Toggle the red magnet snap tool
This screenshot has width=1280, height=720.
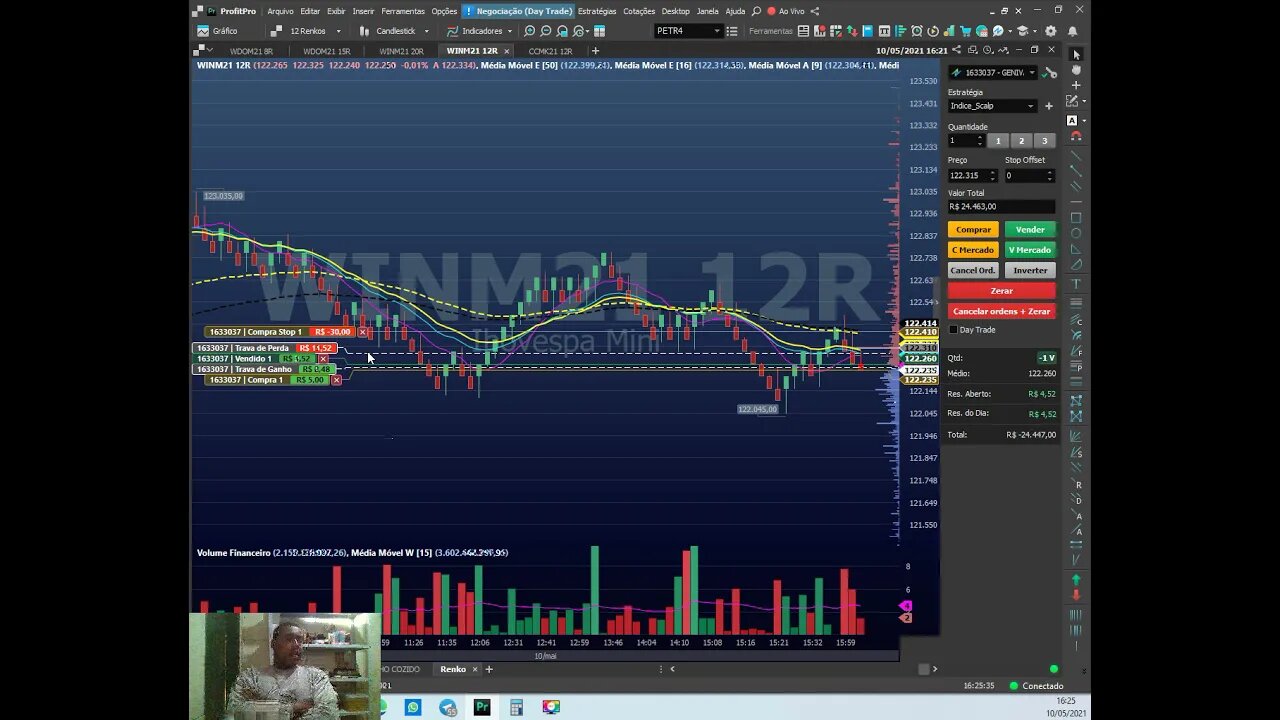(x=1076, y=136)
